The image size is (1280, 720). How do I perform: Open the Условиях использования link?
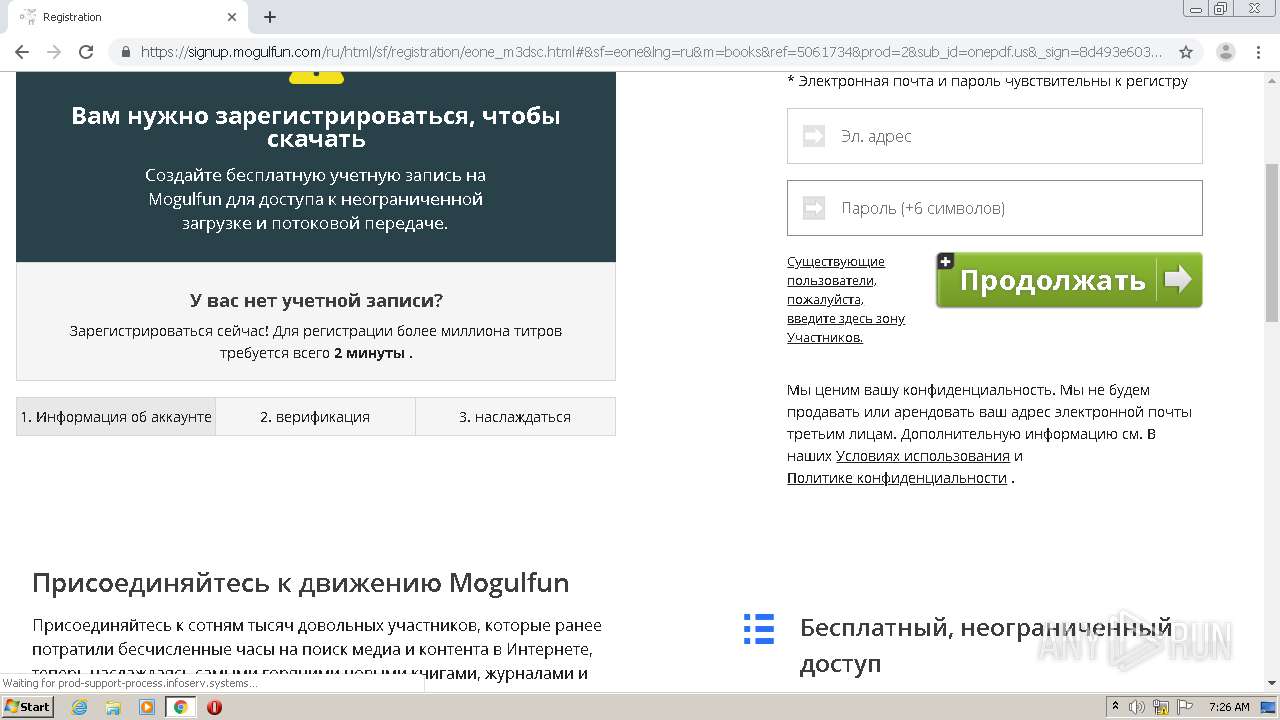(923, 456)
